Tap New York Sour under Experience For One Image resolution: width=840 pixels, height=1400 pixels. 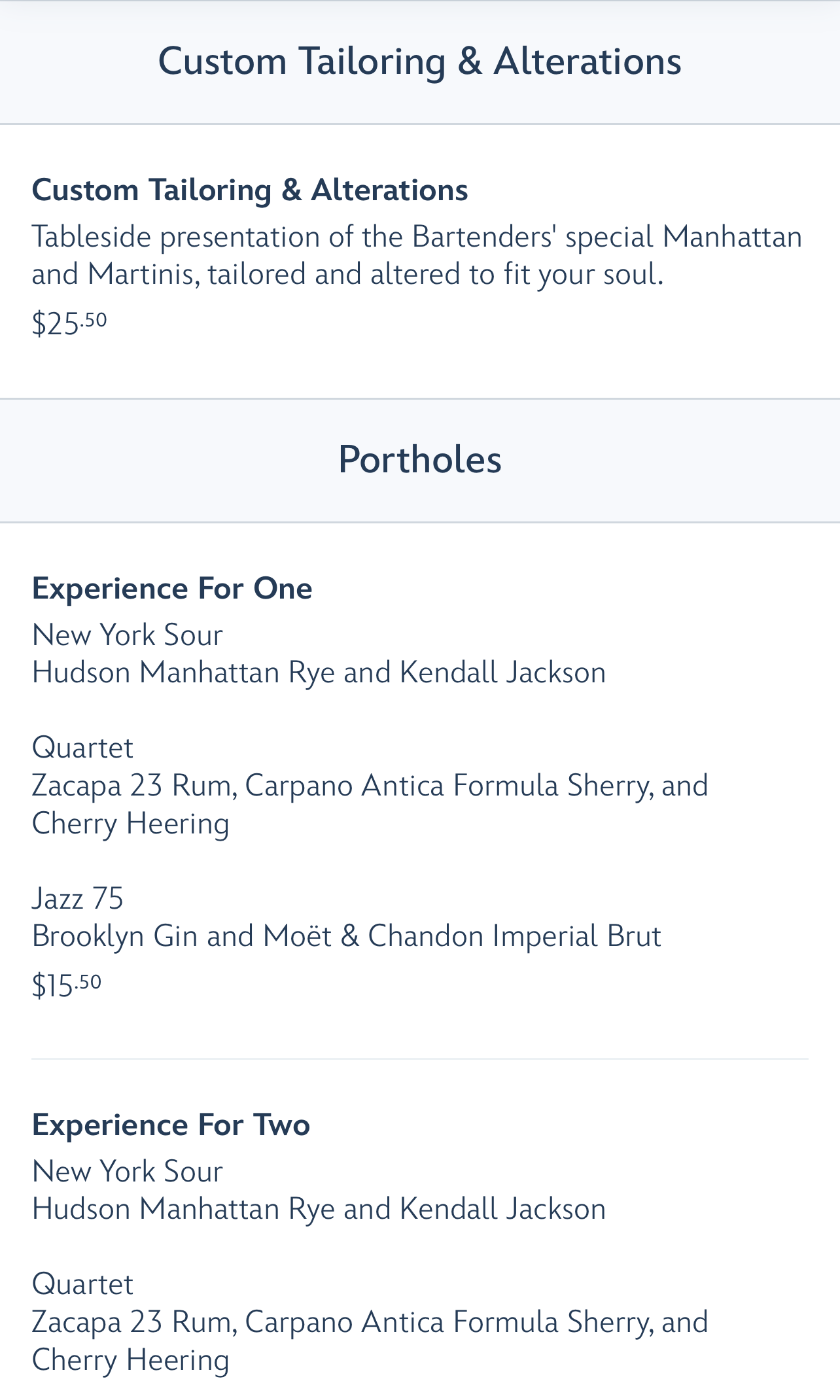pyautogui.click(x=128, y=635)
